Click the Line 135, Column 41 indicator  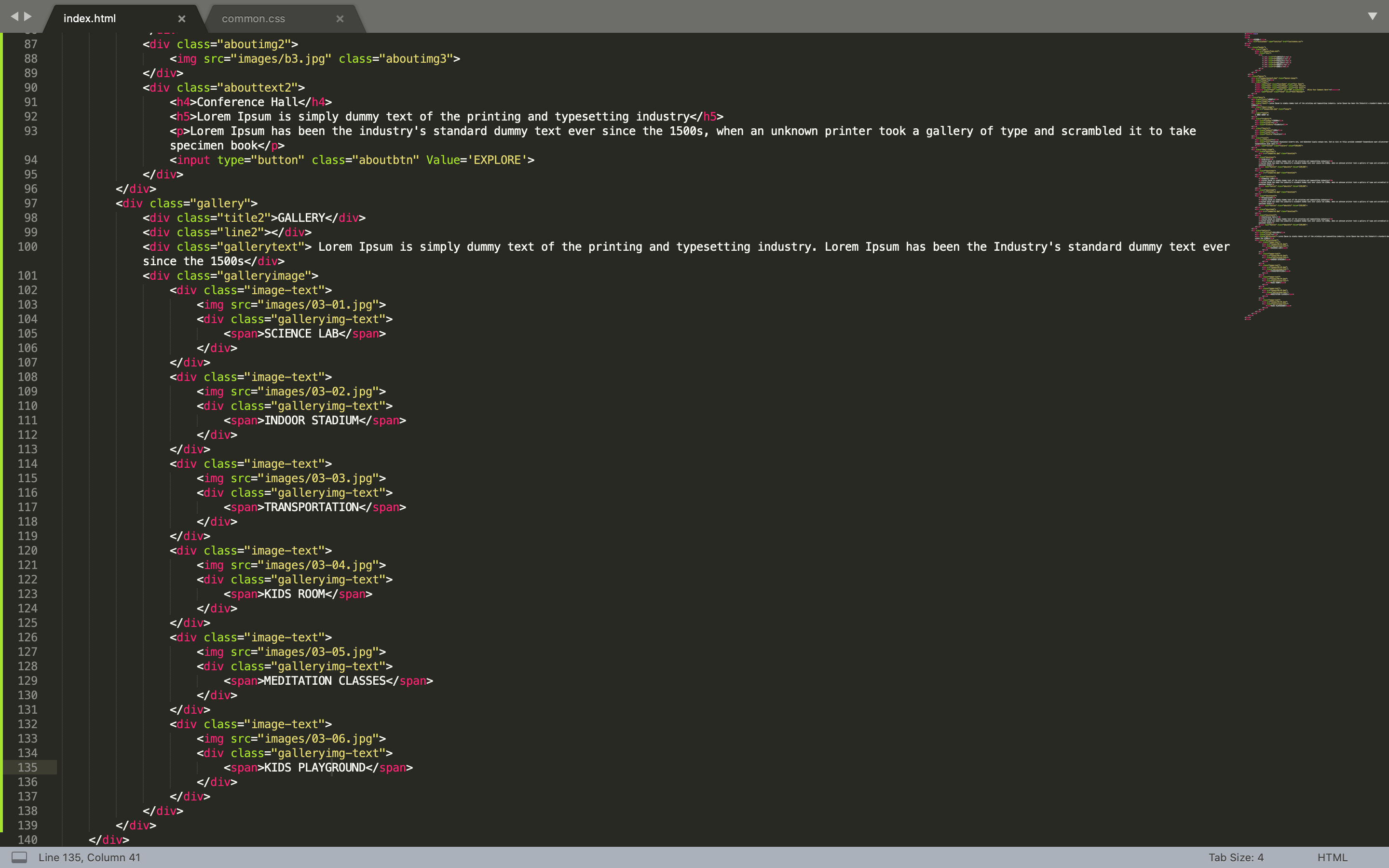pos(90,857)
